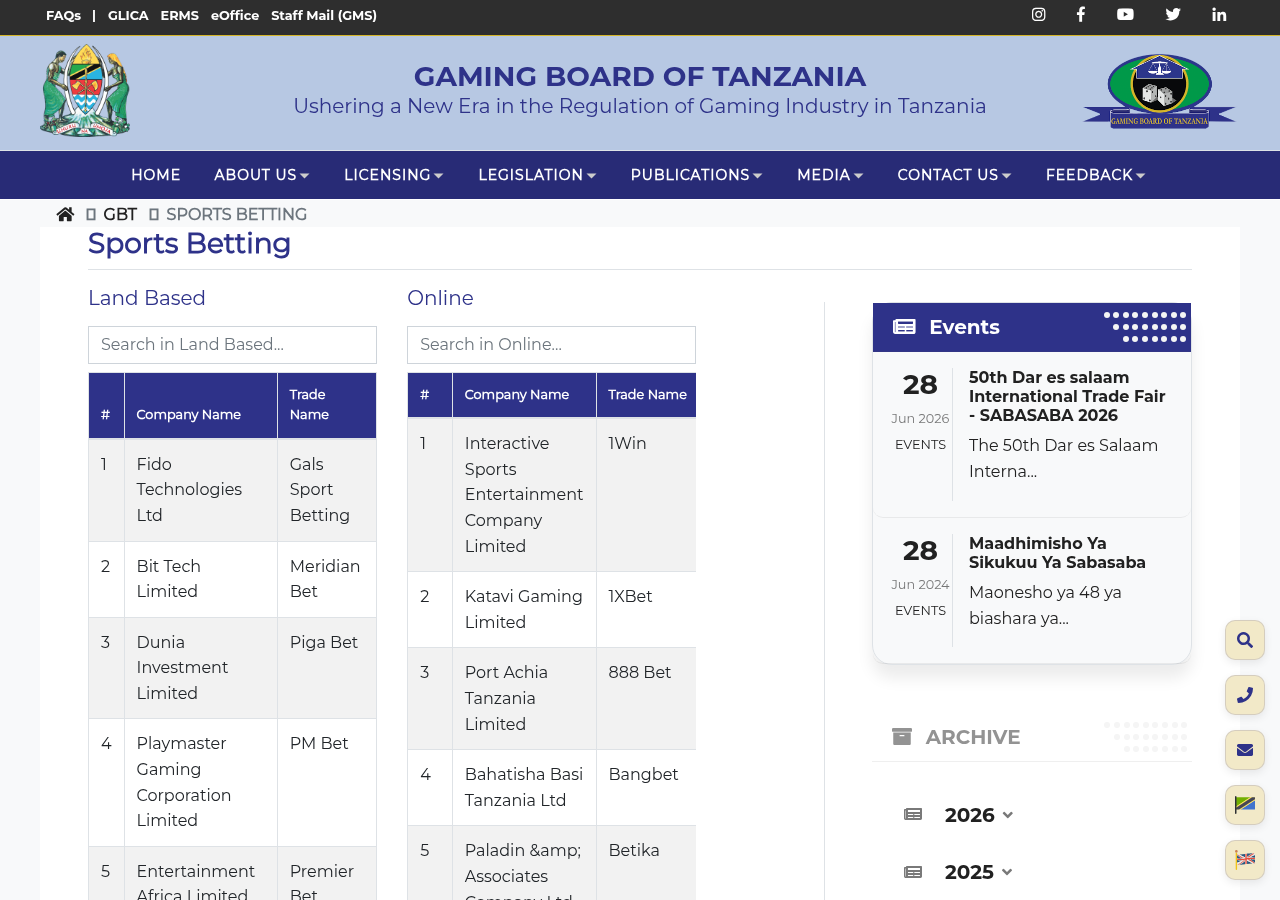The image size is (1280, 900).
Task: Click Online Trade Name column header
Action: (647, 395)
